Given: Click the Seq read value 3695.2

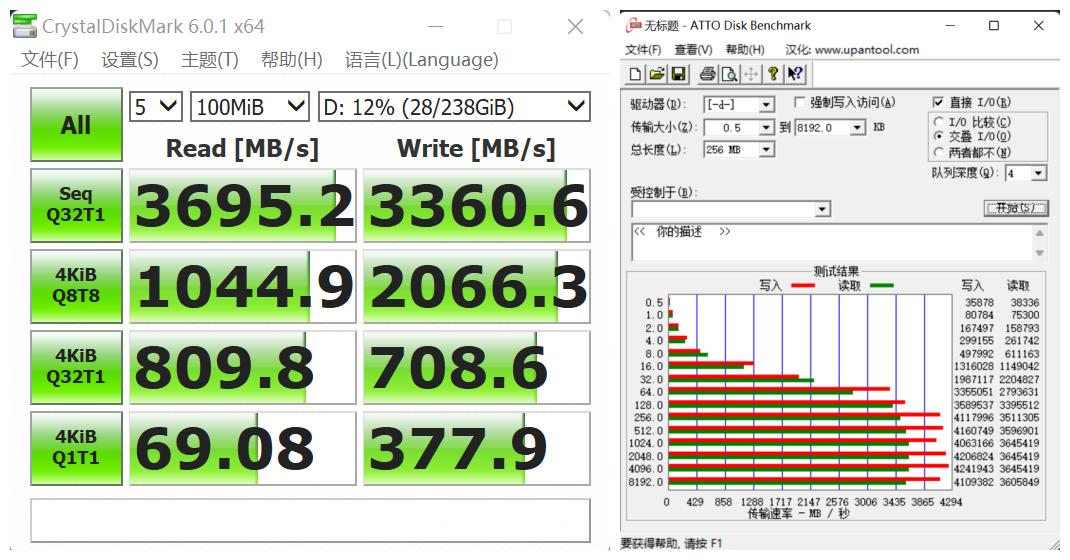Looking at the screenshot, I should (x=243, y=205).
